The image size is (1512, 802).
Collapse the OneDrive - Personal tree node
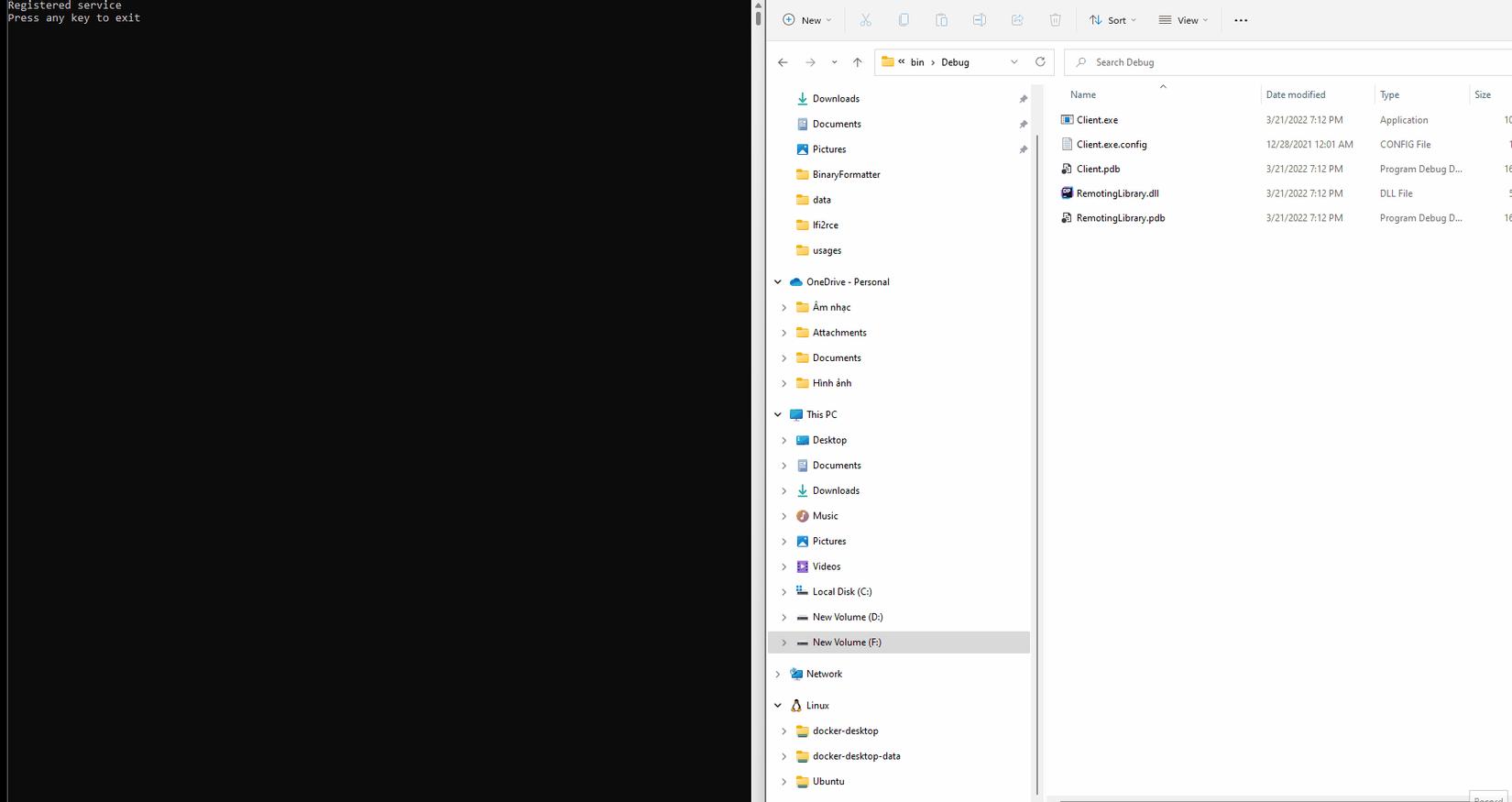778,282
